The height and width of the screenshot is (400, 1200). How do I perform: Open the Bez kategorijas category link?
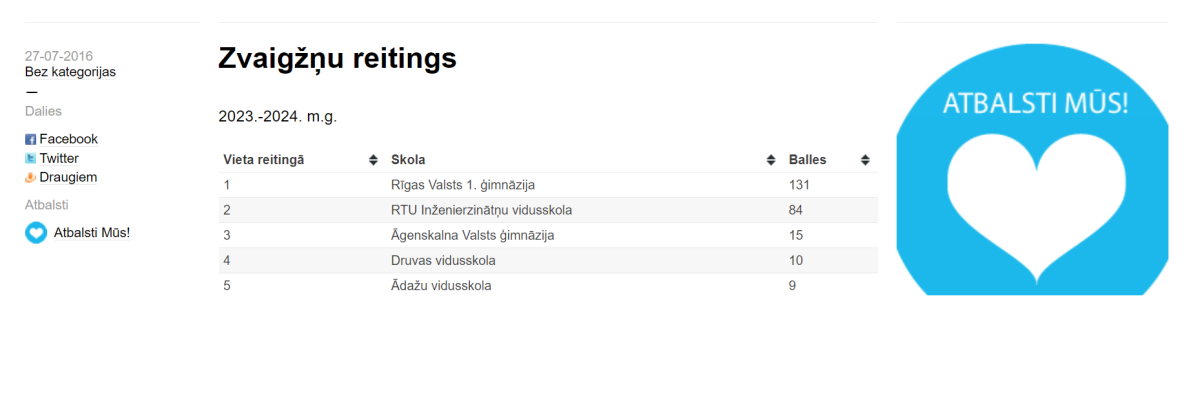coord(70,72)
